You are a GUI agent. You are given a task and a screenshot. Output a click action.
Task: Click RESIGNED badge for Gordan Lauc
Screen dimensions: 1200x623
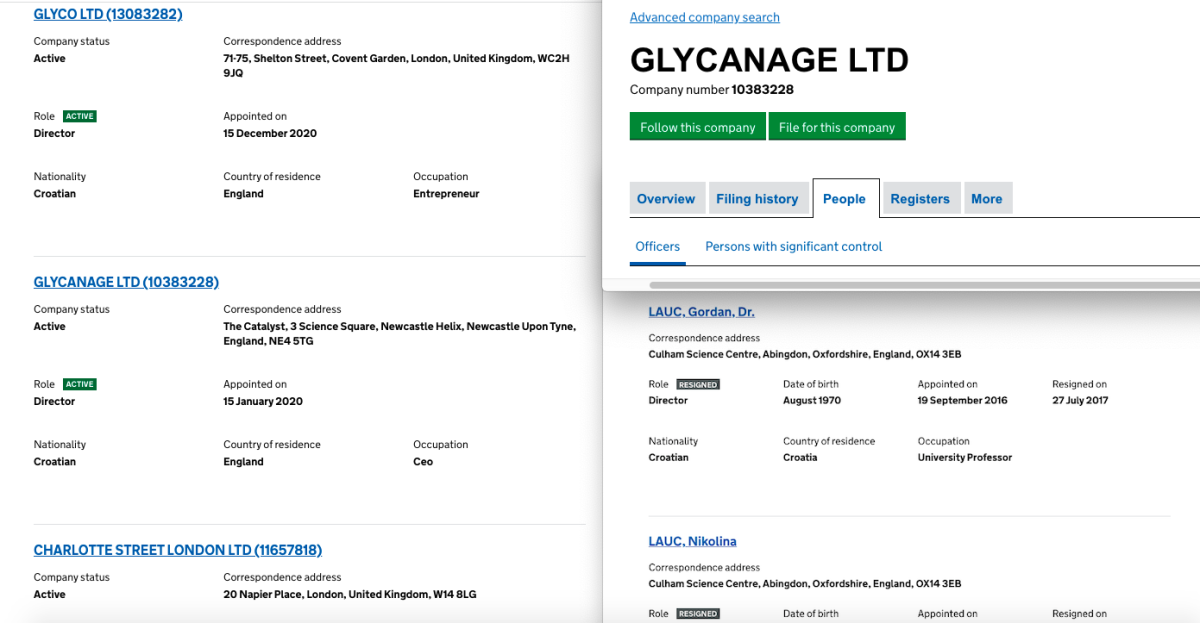(x=698, y=384)
